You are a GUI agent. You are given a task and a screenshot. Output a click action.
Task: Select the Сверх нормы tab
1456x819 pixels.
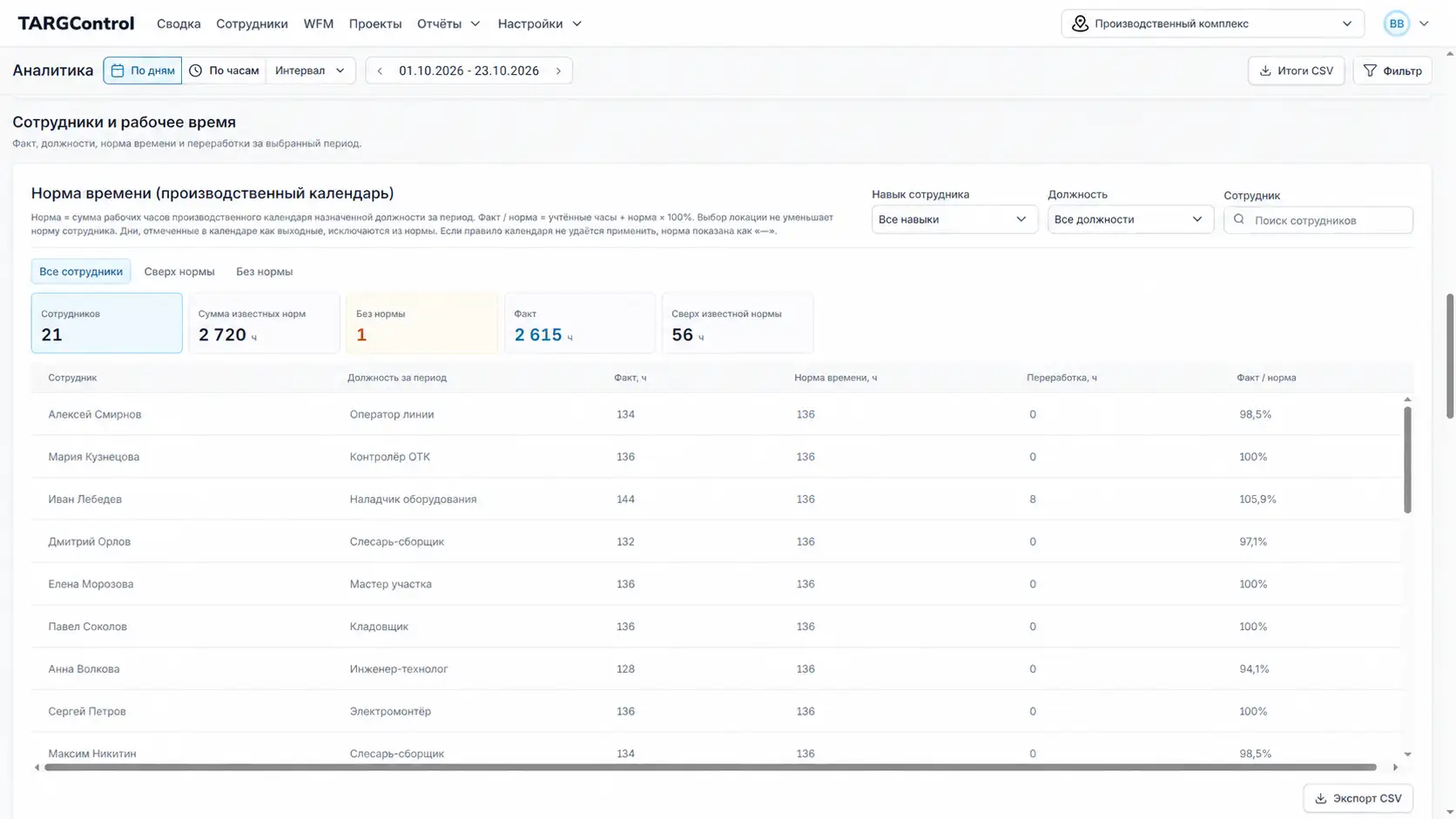point(179,272)
